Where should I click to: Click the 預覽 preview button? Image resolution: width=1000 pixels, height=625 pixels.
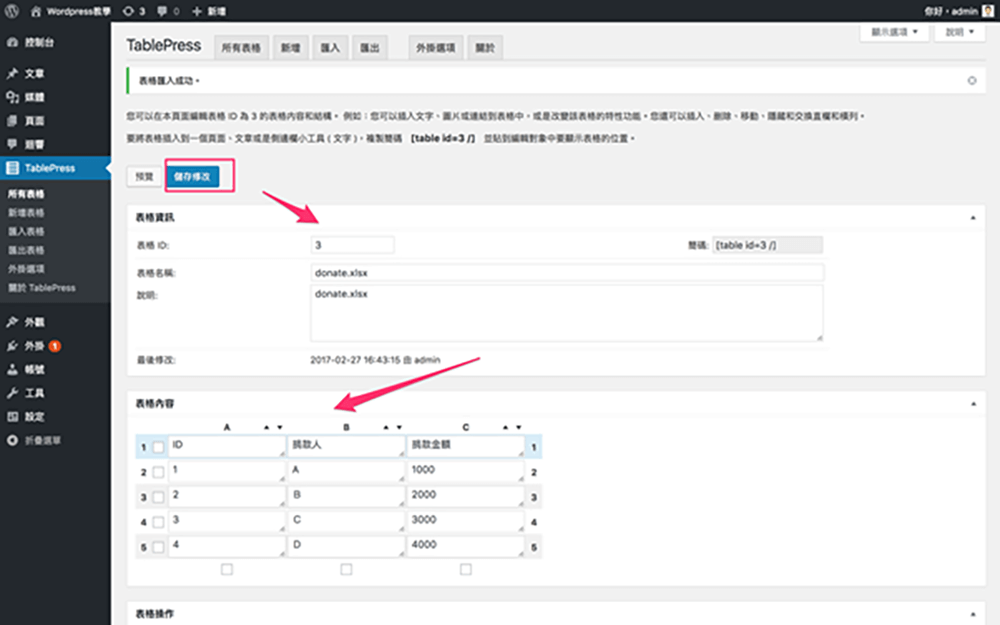click(144, 177)
